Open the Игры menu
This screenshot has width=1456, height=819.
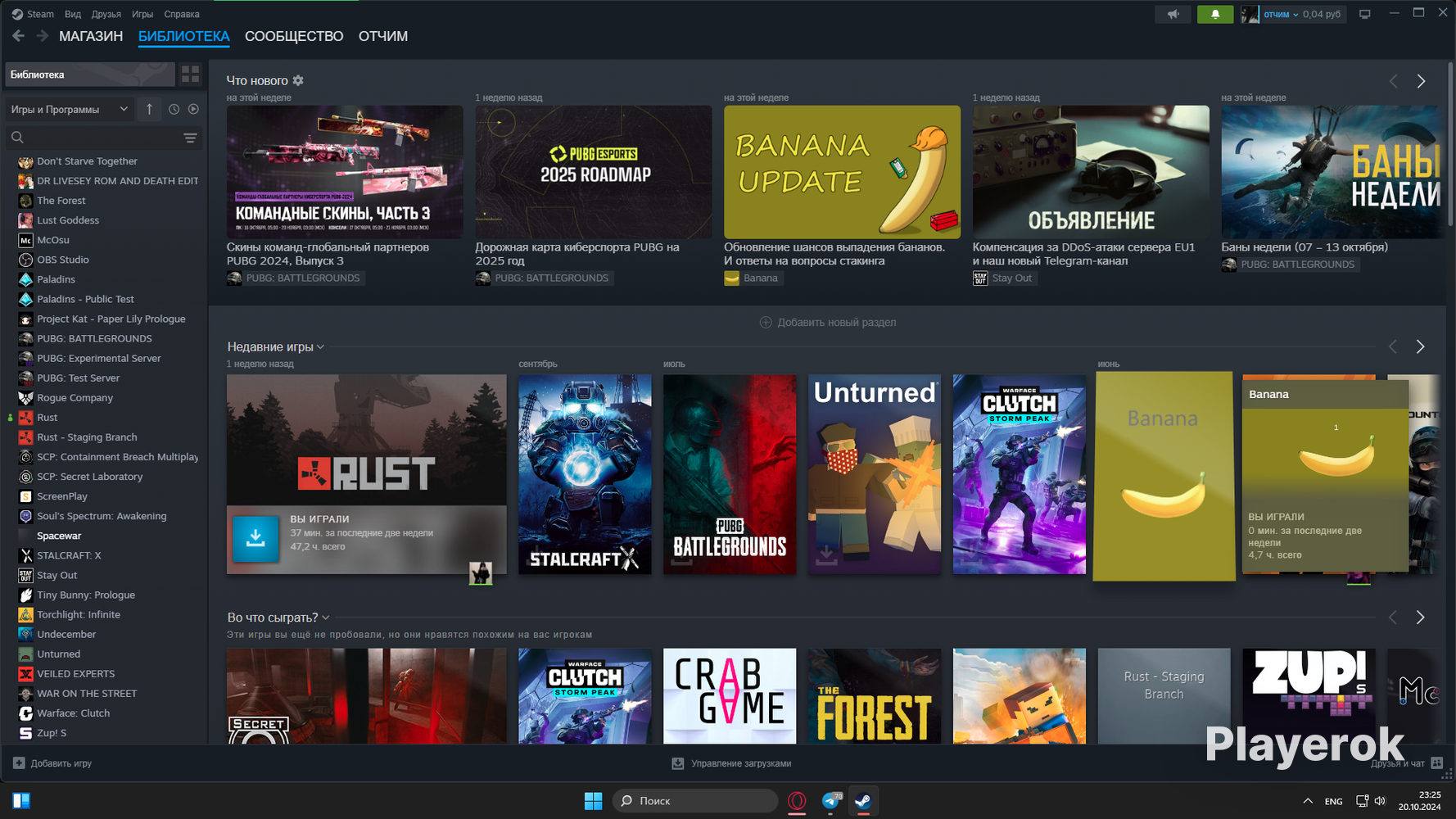tap(142, 14)
